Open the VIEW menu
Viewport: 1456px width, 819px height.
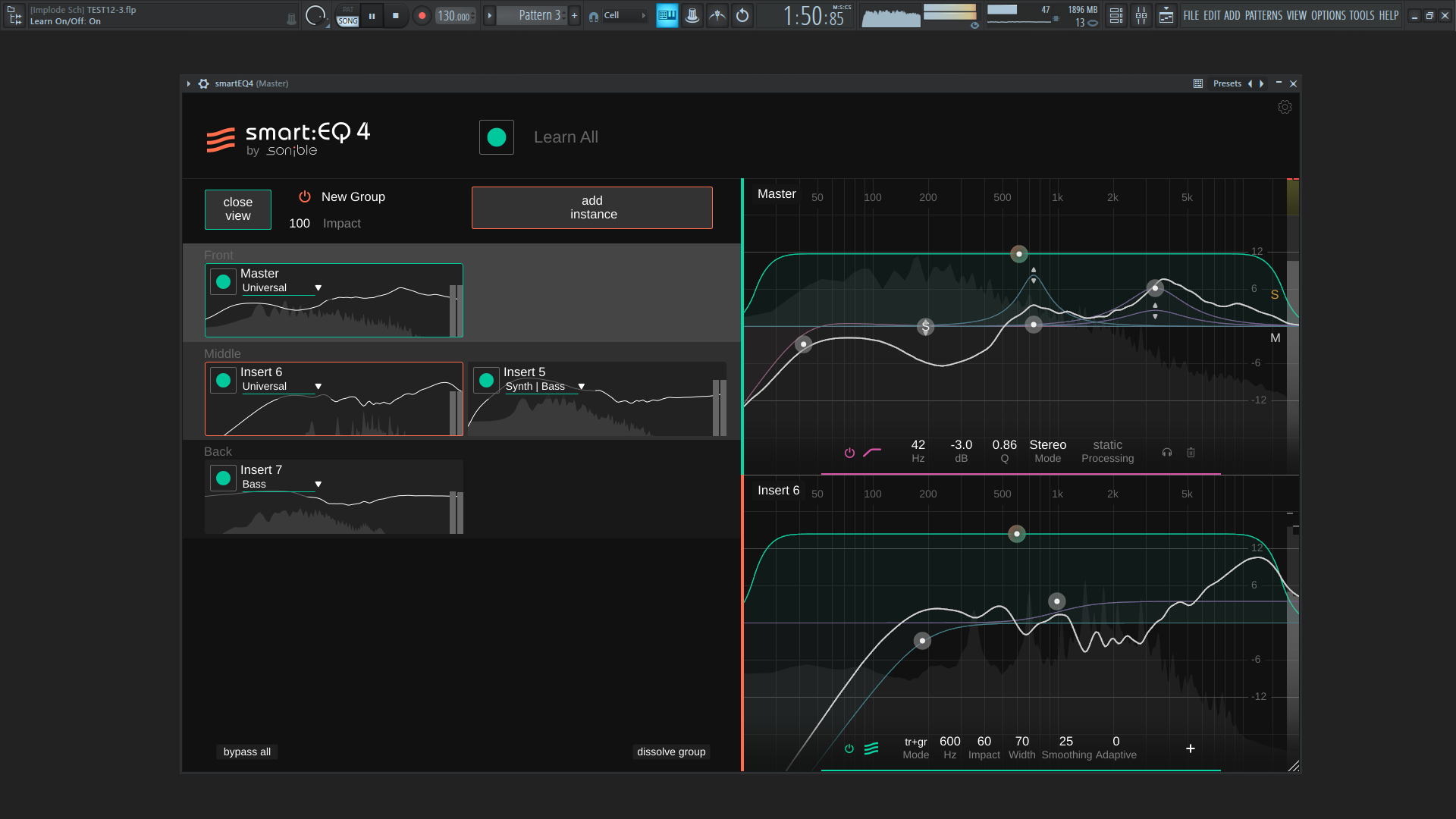coord(1297,15)
